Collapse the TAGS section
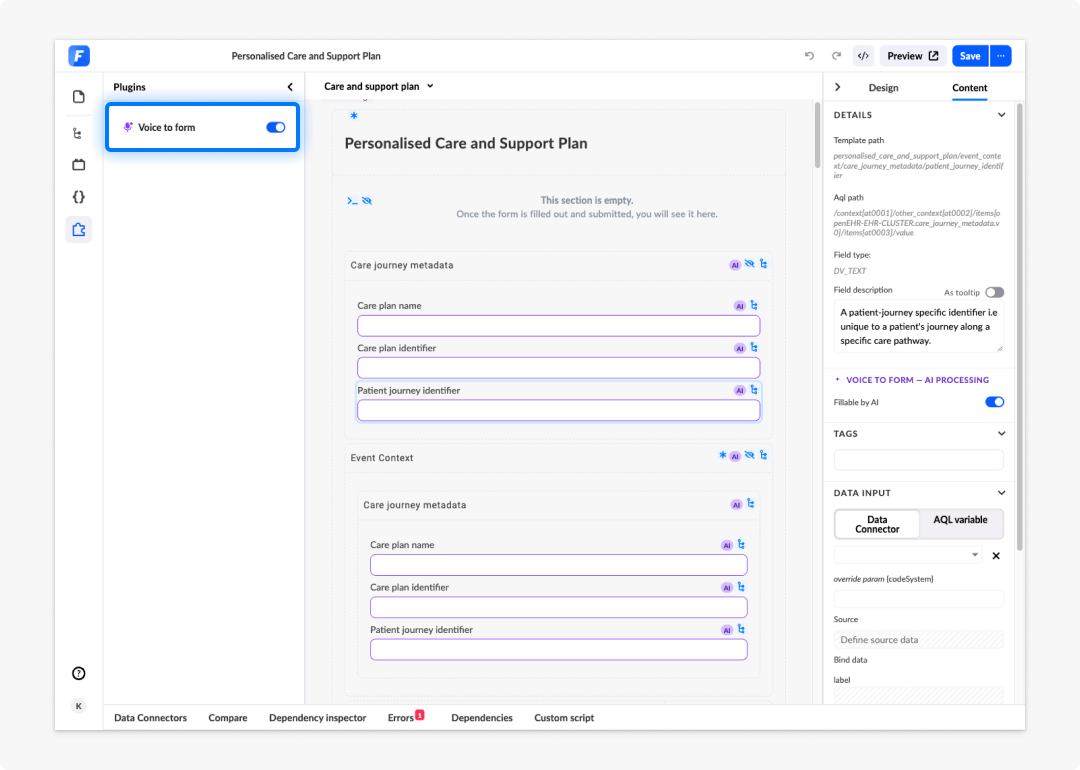The image size is (1080, 770). pyautogui.click(x=1001, y=434)
